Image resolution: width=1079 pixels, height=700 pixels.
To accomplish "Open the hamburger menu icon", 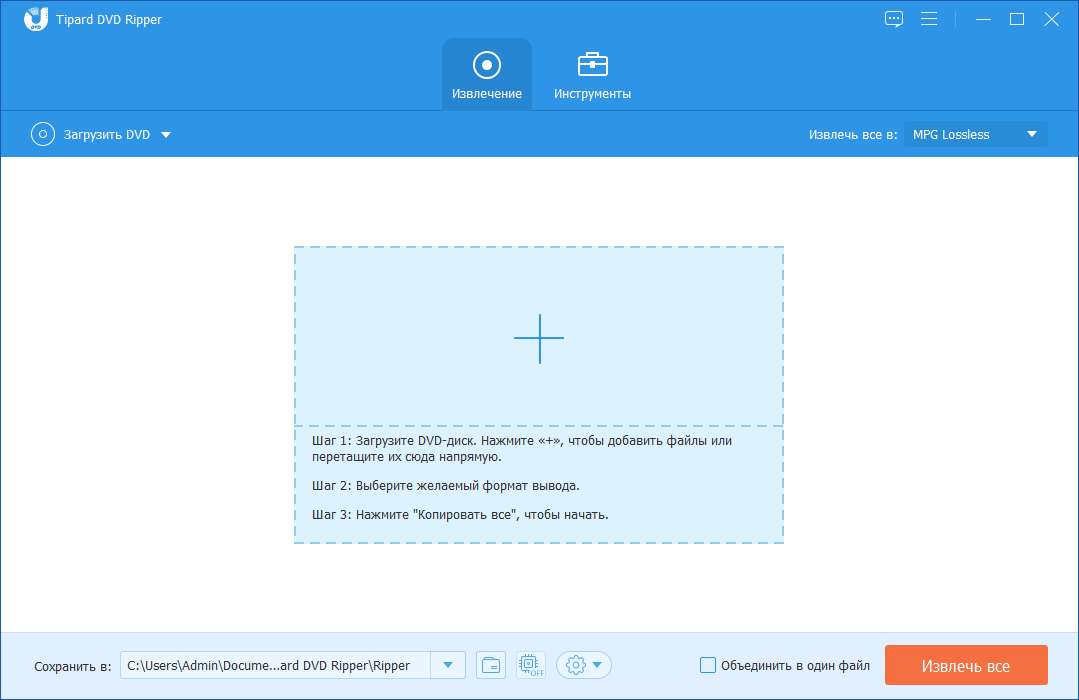I will coord(929,18).
